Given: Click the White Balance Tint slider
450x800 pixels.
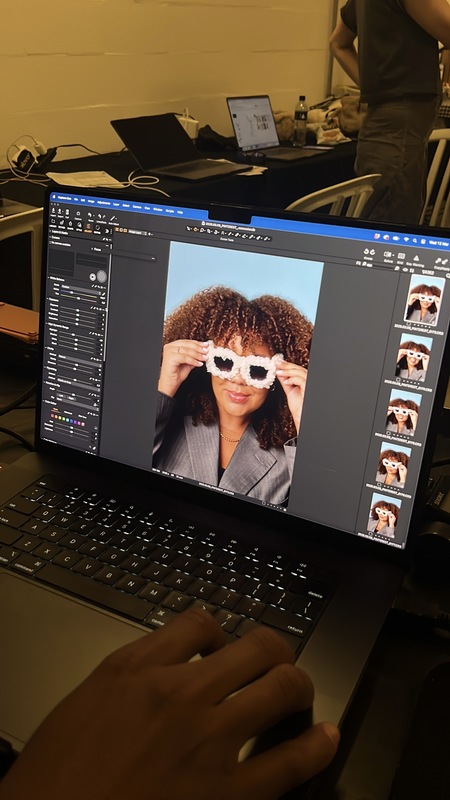Looking at the screenshot, I should pos(79,298).
